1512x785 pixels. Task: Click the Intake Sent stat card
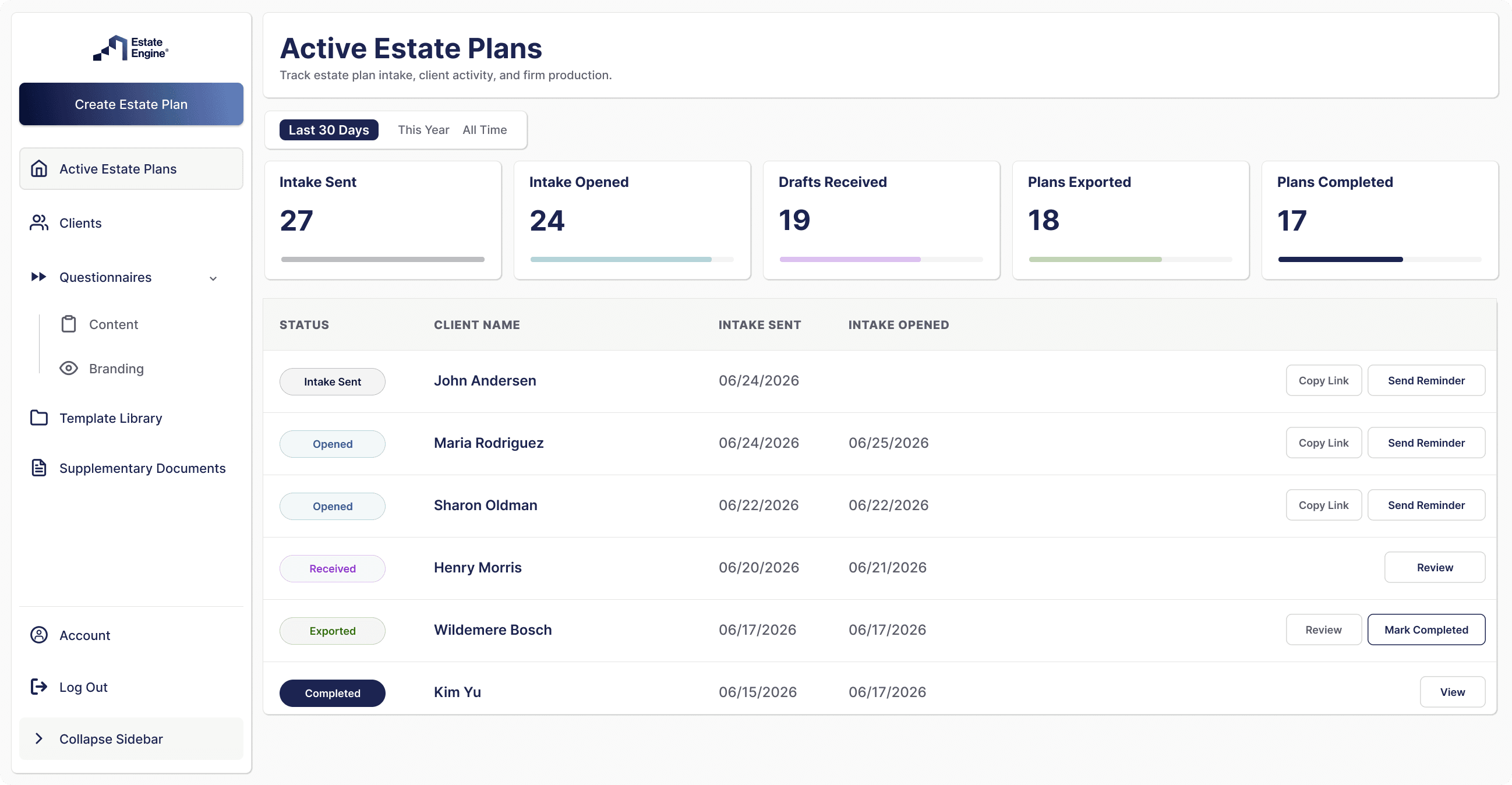pos(383,220)
